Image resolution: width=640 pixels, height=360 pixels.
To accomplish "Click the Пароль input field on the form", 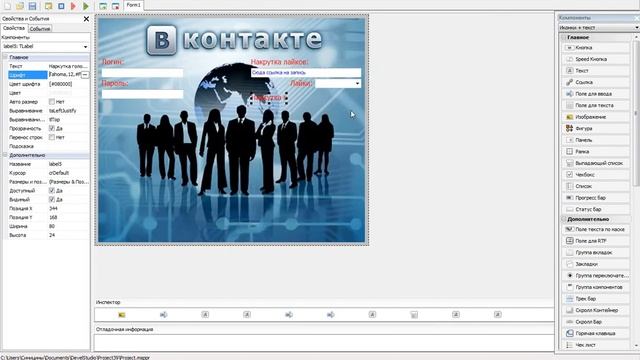I will [142, 94].
